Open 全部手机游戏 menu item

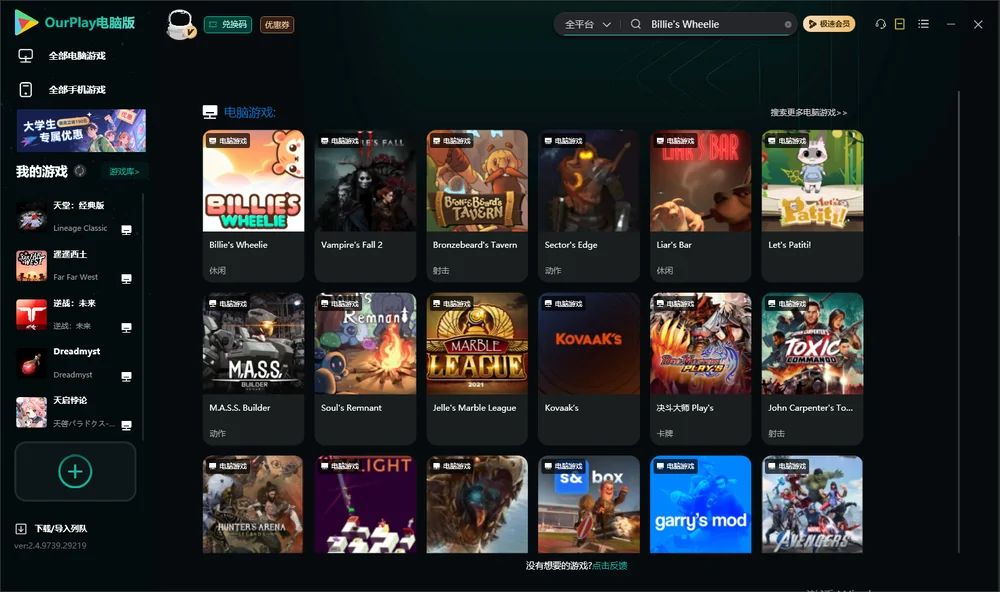click(77, 90)
